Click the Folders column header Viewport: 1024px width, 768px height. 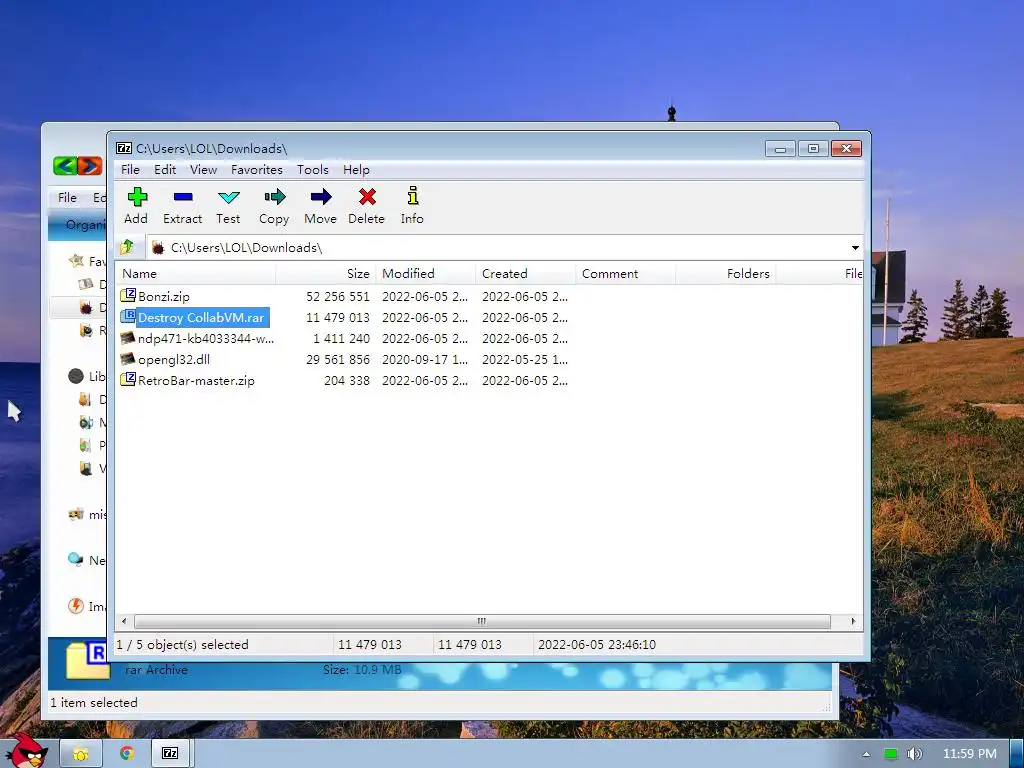click(726, 274)
